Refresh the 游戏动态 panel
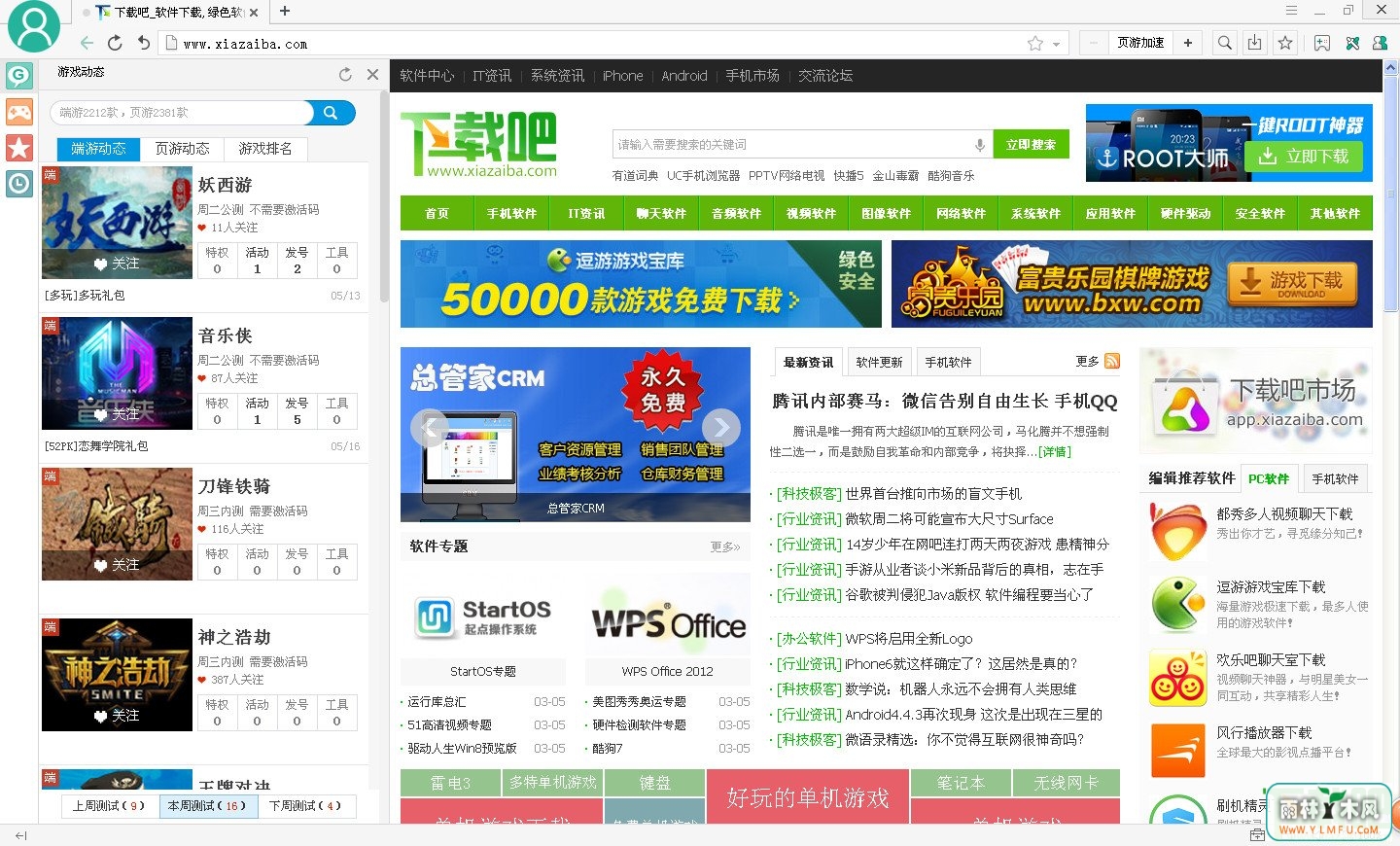Screen dimensions: 1400x846 click(x=345, y=74)
